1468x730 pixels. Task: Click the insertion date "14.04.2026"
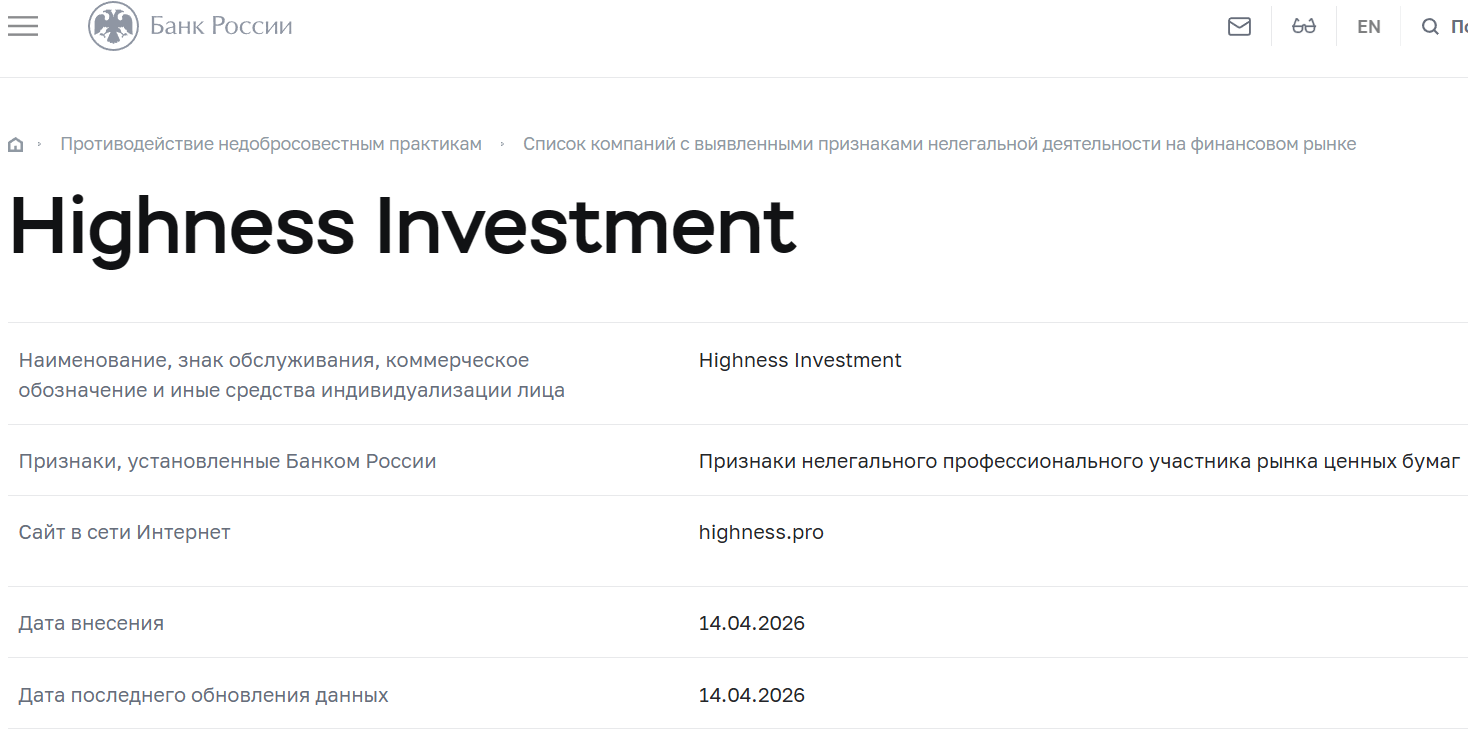point(752,622)
